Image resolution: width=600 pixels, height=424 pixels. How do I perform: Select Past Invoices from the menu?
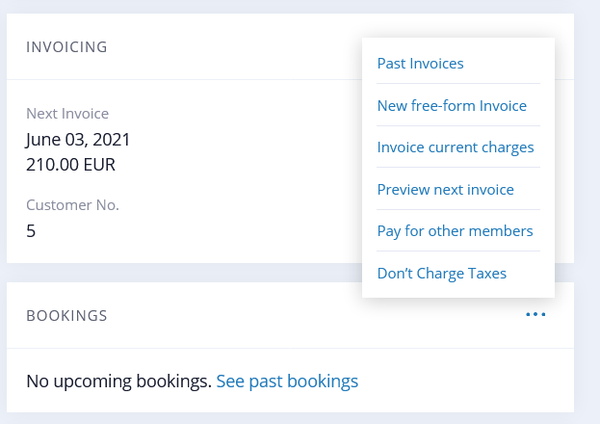click(x=420, y=64)
